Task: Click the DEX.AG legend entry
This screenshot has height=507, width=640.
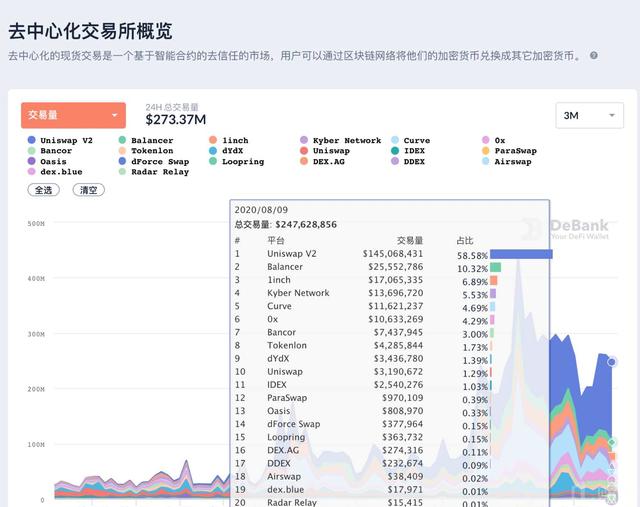Action: tap(322, 161)
